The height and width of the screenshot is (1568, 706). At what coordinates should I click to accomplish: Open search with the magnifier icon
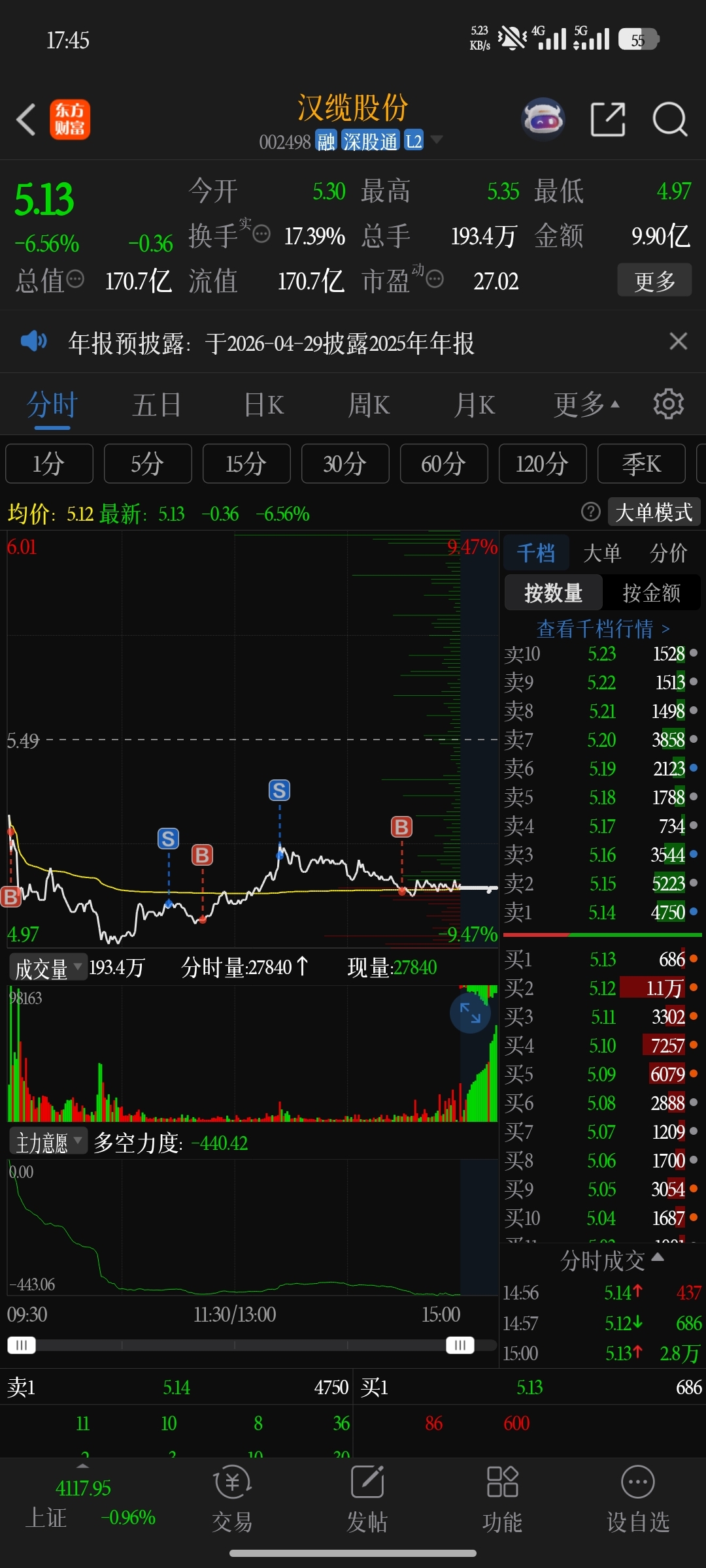click(x=670, y=120)
